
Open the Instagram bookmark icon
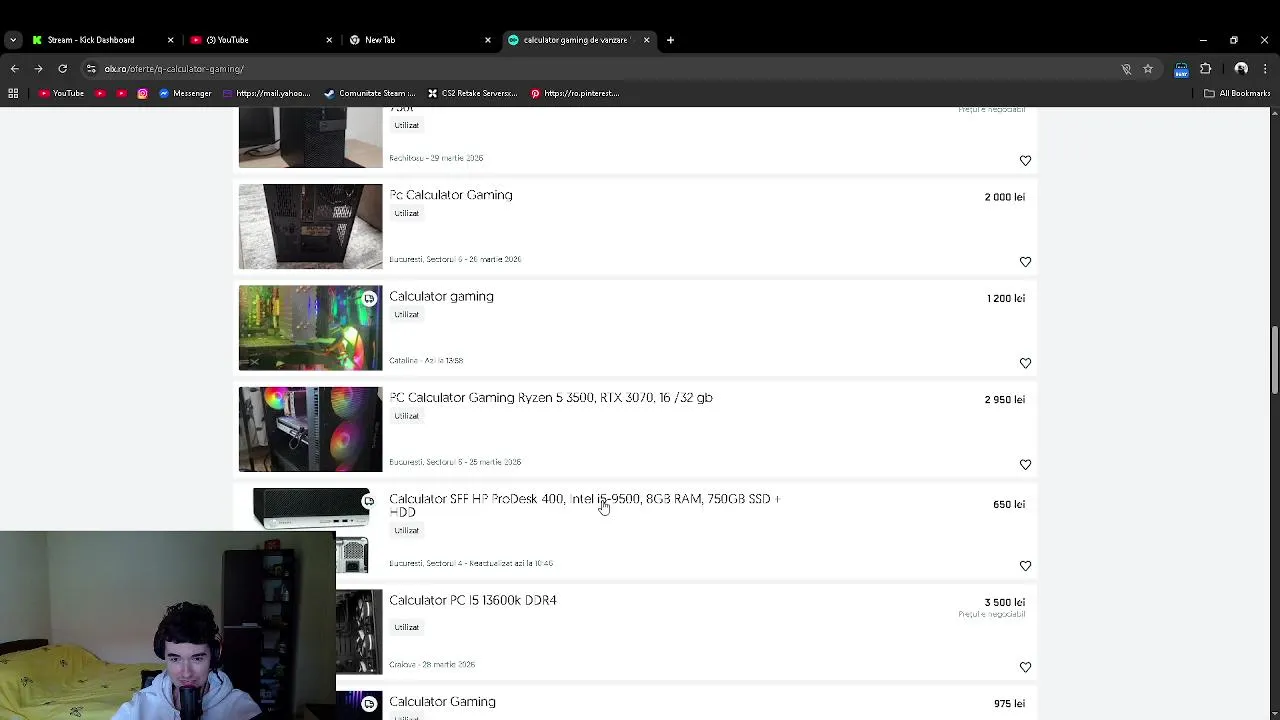(x=143, y=93)
